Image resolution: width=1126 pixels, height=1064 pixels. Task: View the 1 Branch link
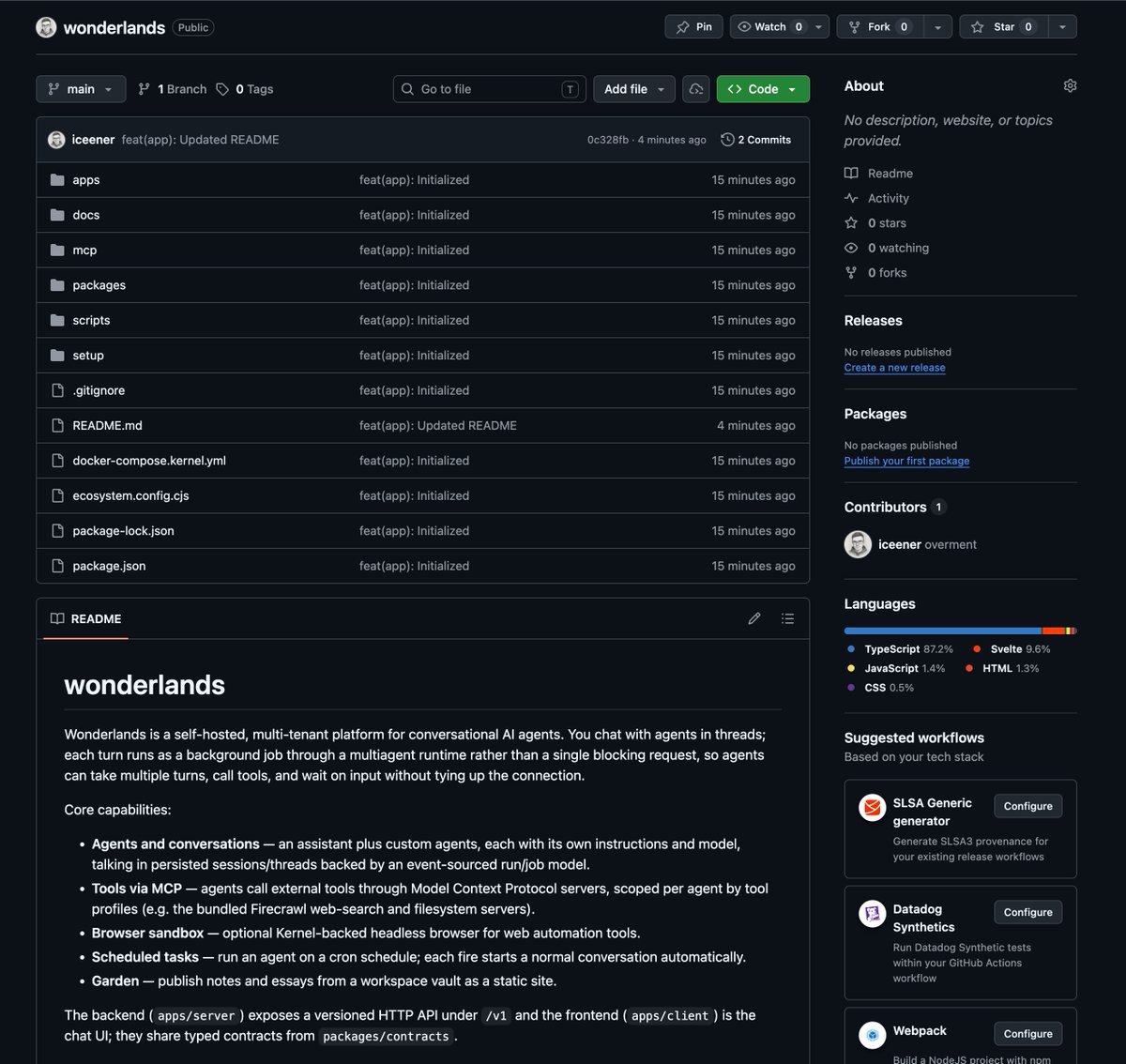(x=173, y=89)
